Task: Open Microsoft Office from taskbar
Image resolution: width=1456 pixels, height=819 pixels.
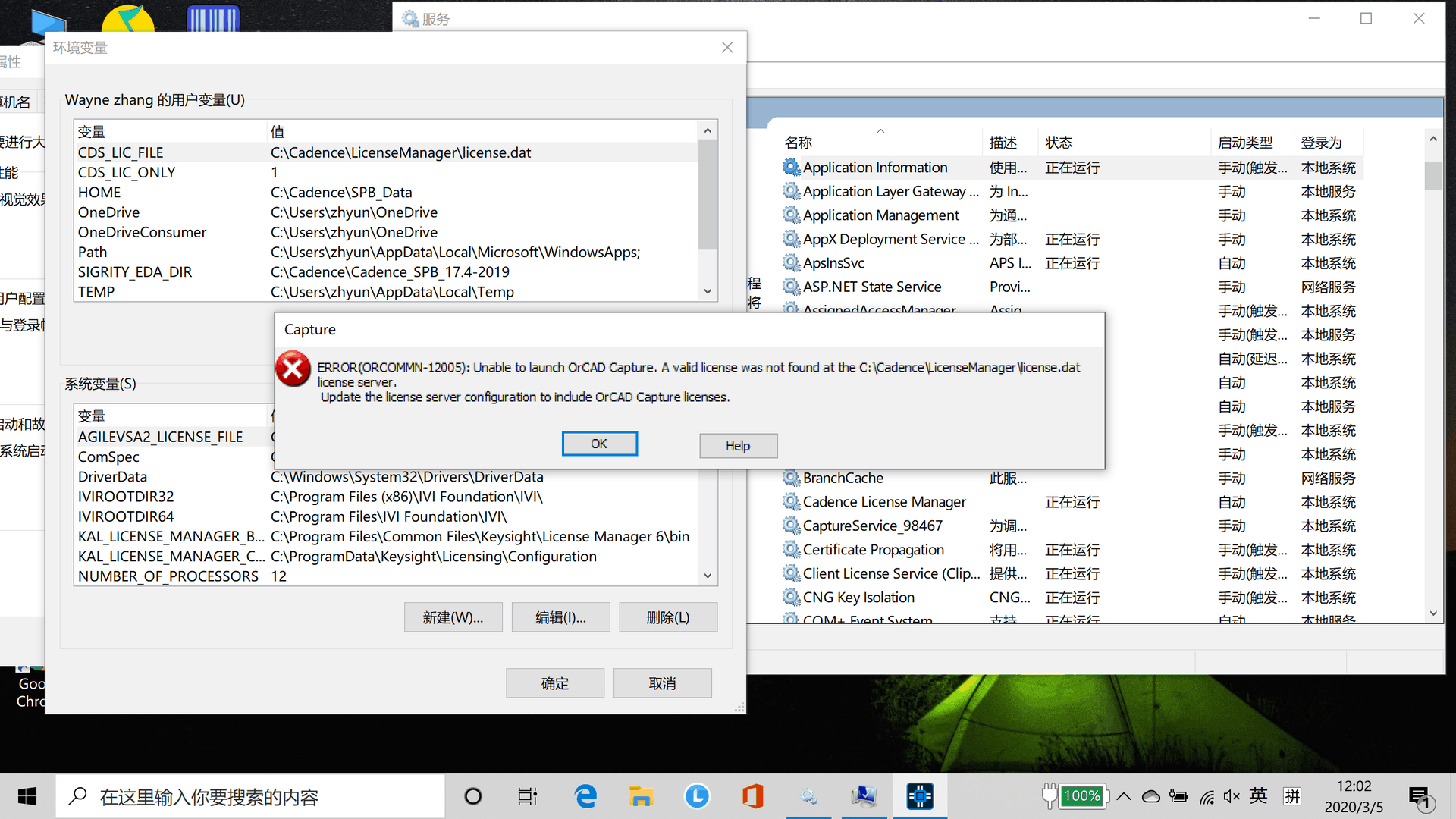Action: (752, 796)
